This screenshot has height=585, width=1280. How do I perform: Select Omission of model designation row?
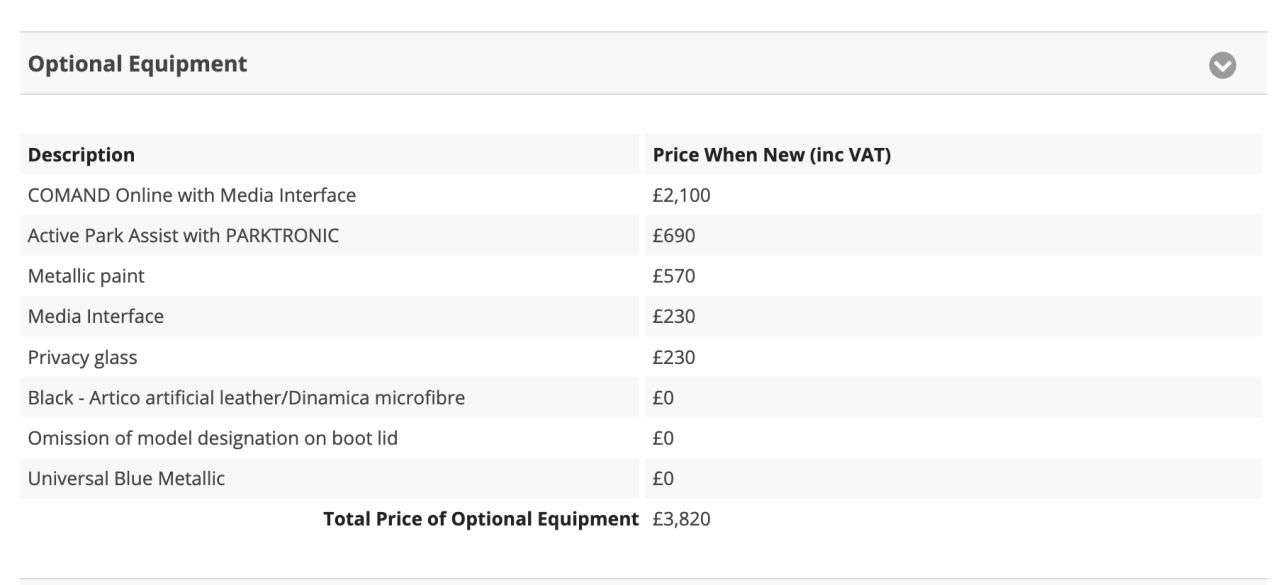pyautogui.click(x=640, y=438)
